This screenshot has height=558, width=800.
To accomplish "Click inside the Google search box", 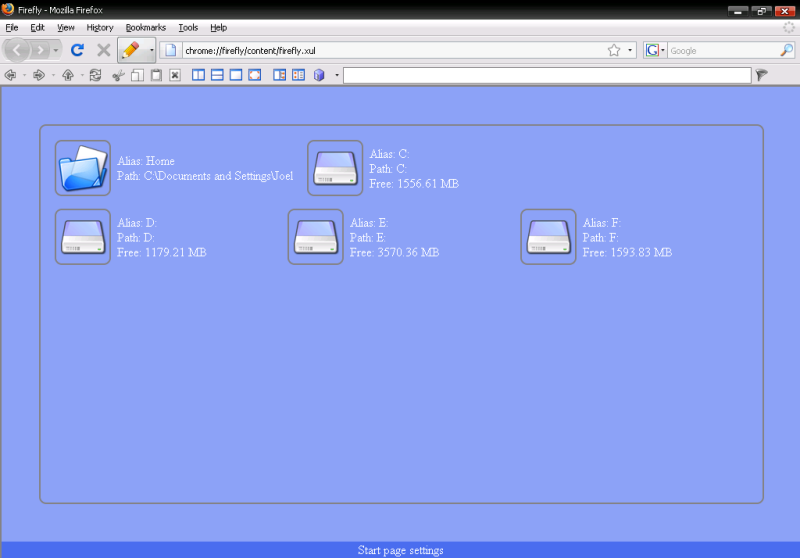I will [723, 50].
